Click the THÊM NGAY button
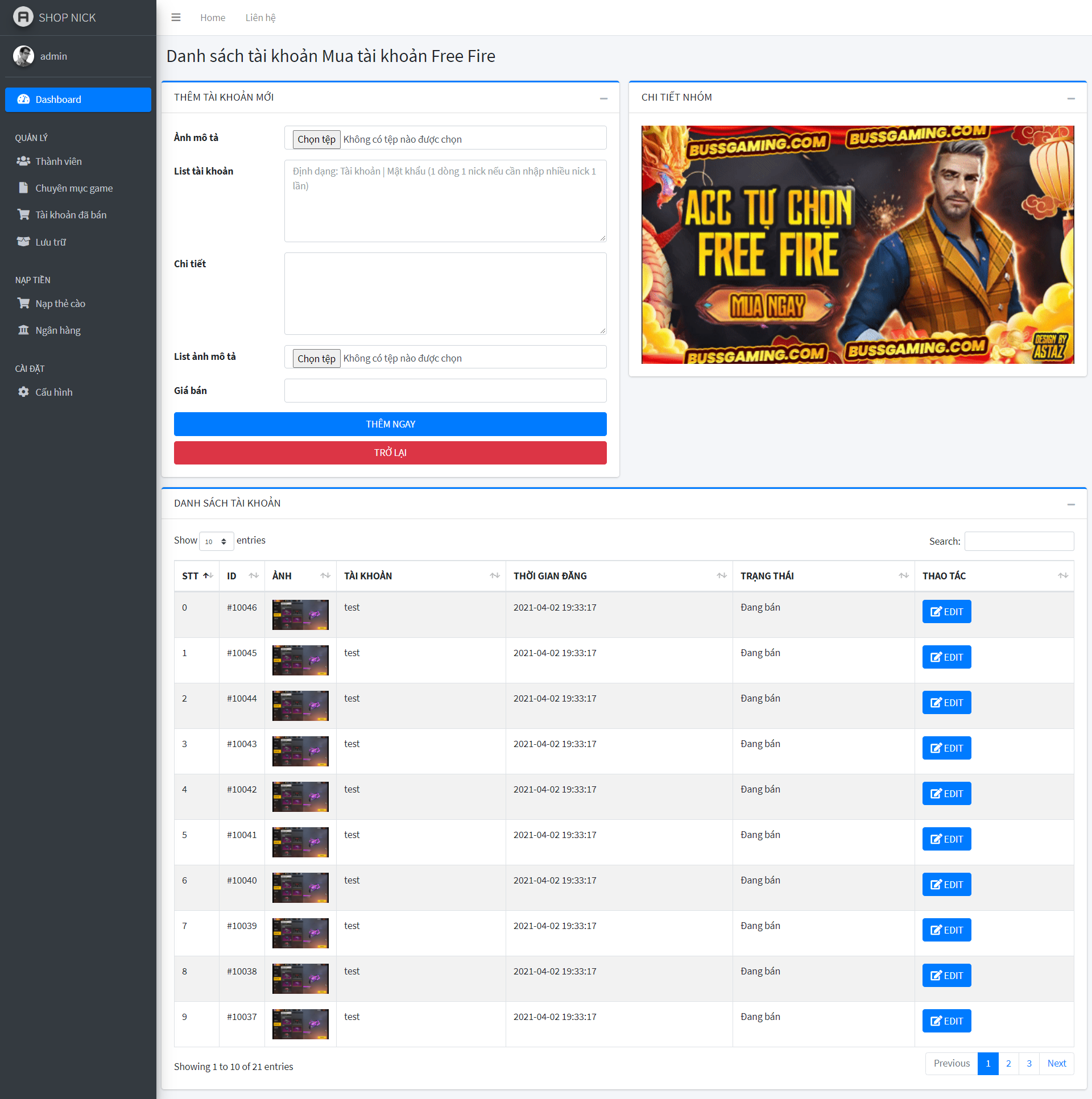The height and width of the screenshot is (1099, 1092). click(x=390, y=424)
